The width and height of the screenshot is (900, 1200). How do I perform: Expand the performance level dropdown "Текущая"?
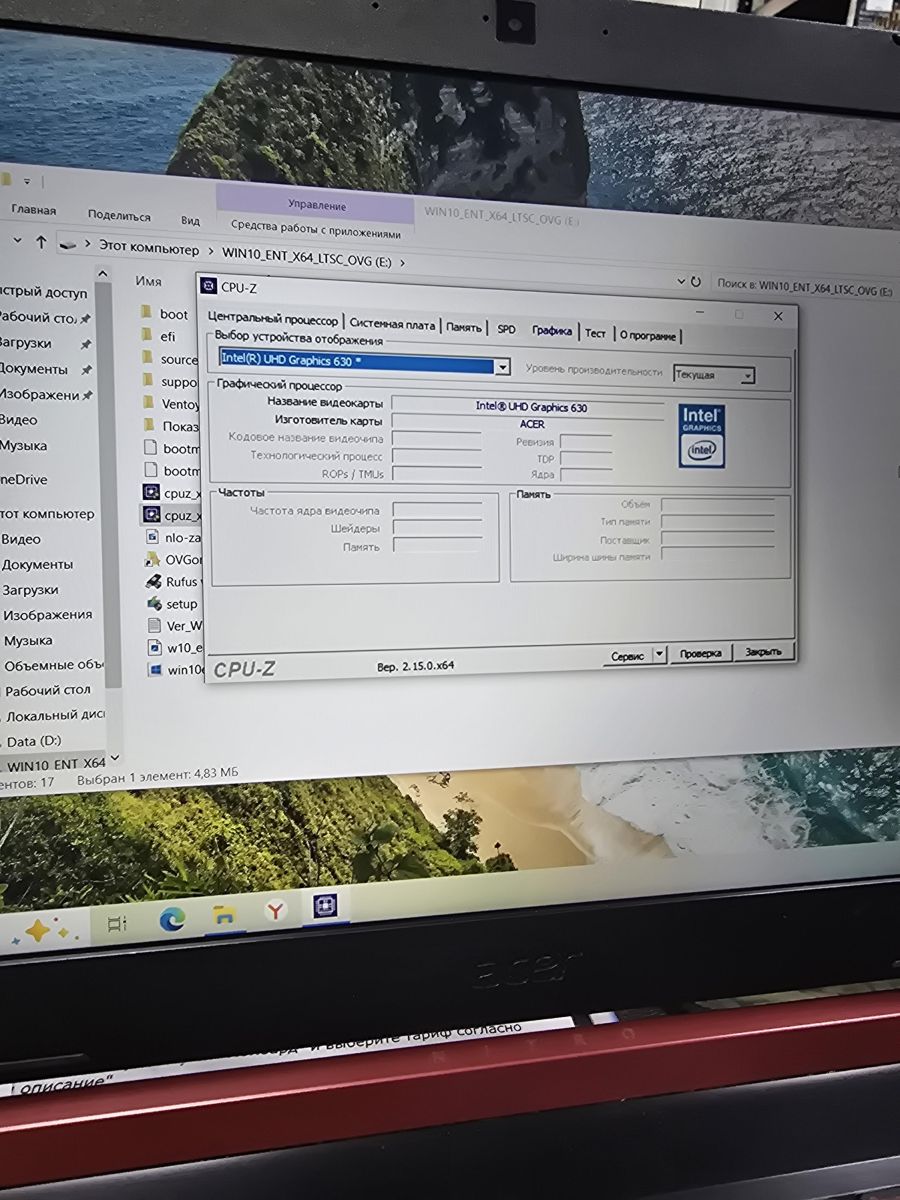pyautogui.click(x=746, y=376)
